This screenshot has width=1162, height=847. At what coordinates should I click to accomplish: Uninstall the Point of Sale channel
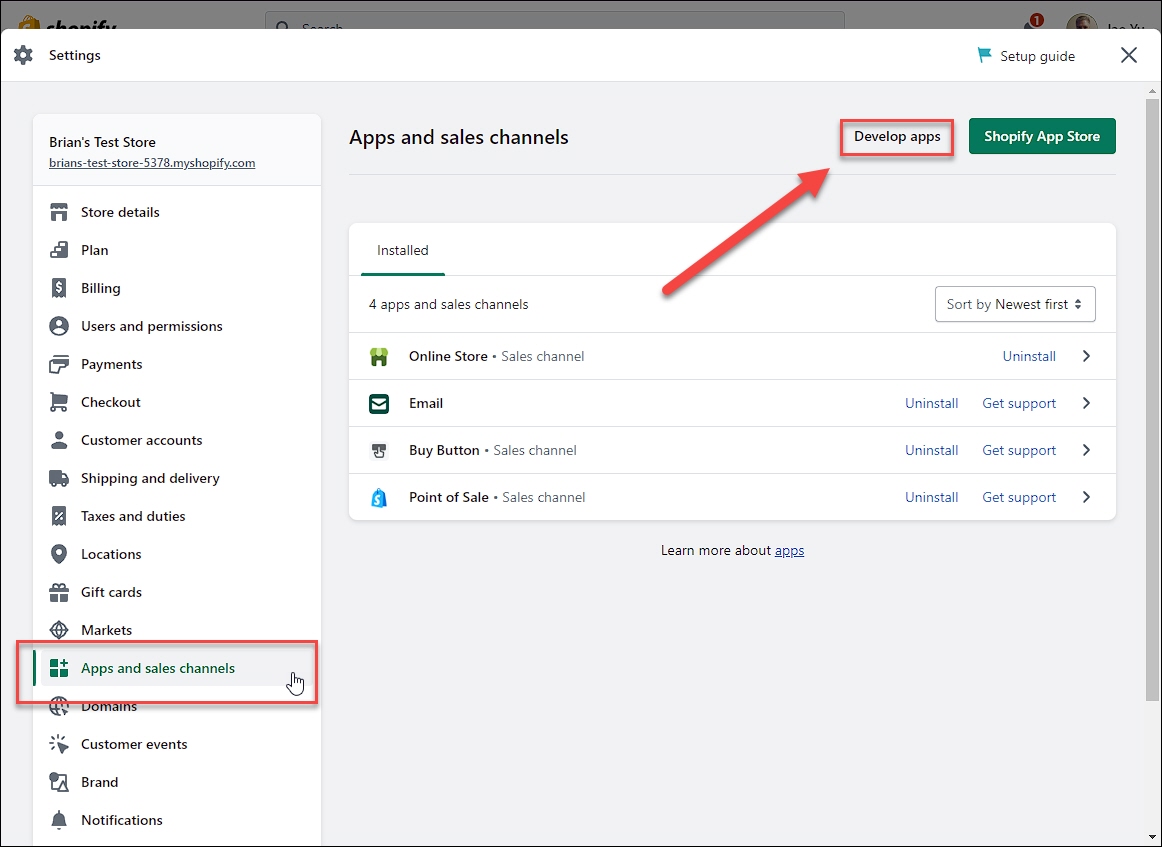(932, 497)
